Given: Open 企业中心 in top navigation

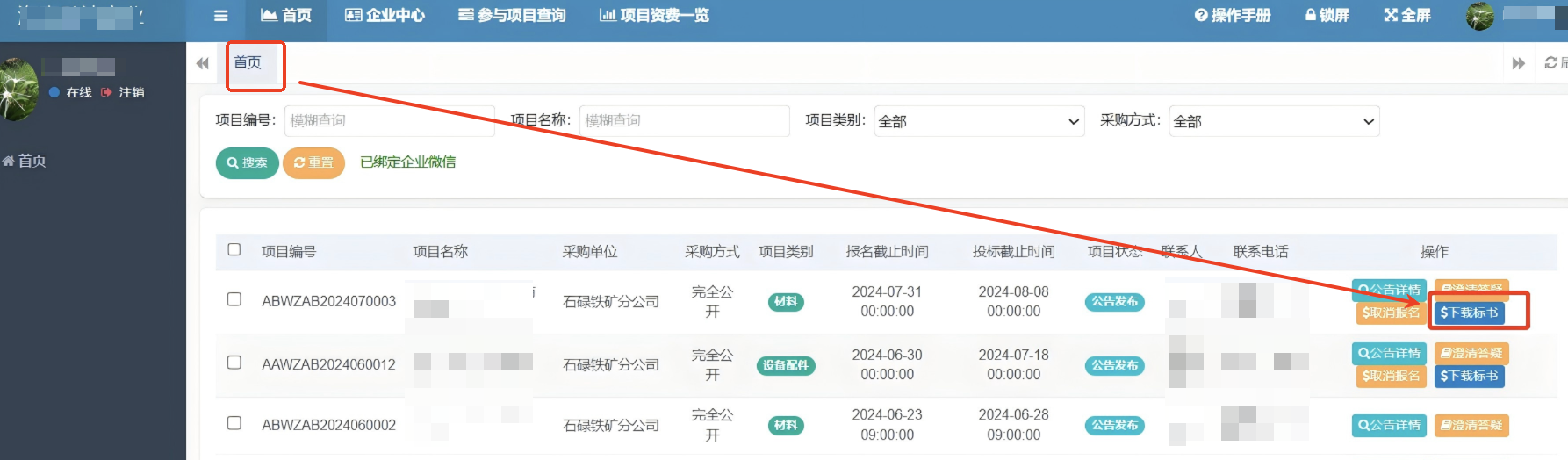Looking at the screenshot, I should 385,16.
